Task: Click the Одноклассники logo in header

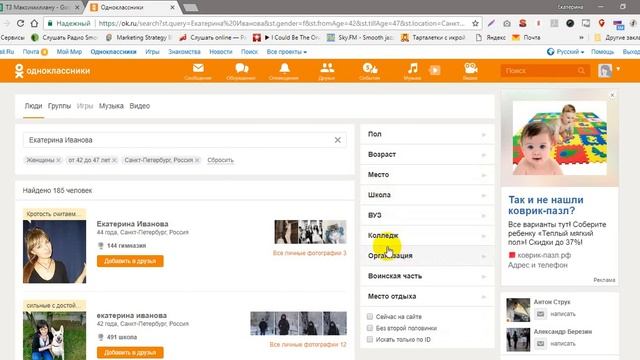Action: click(x=52, y=71)
